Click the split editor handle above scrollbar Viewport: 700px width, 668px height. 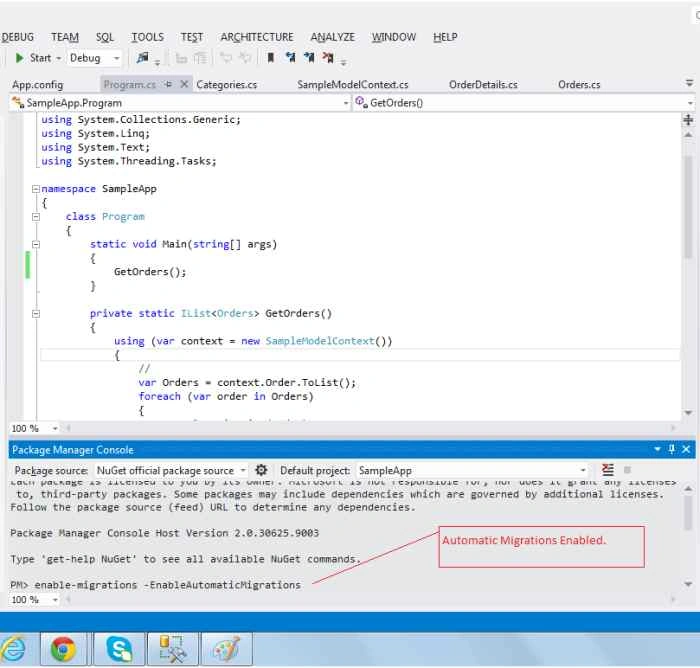688,120
